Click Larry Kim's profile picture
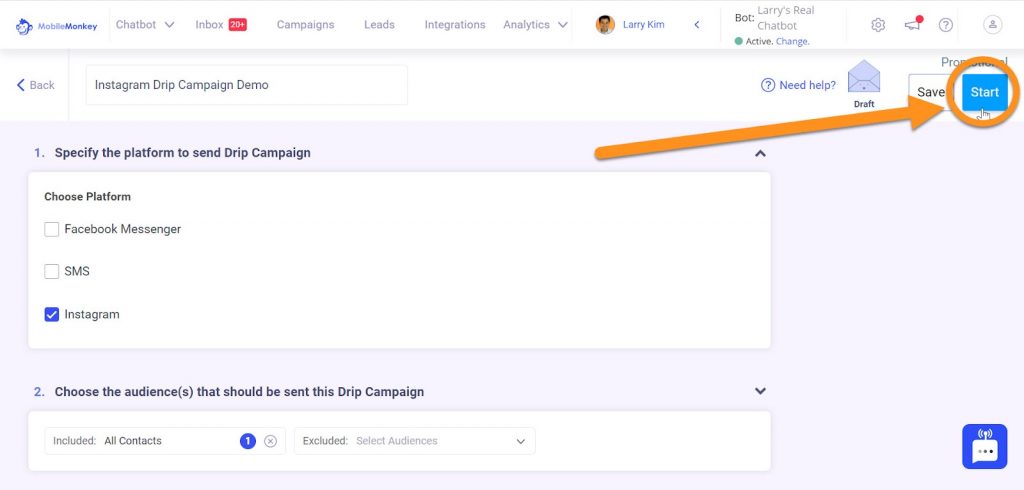Screen dimensions: 1024x490 (605, 25)
